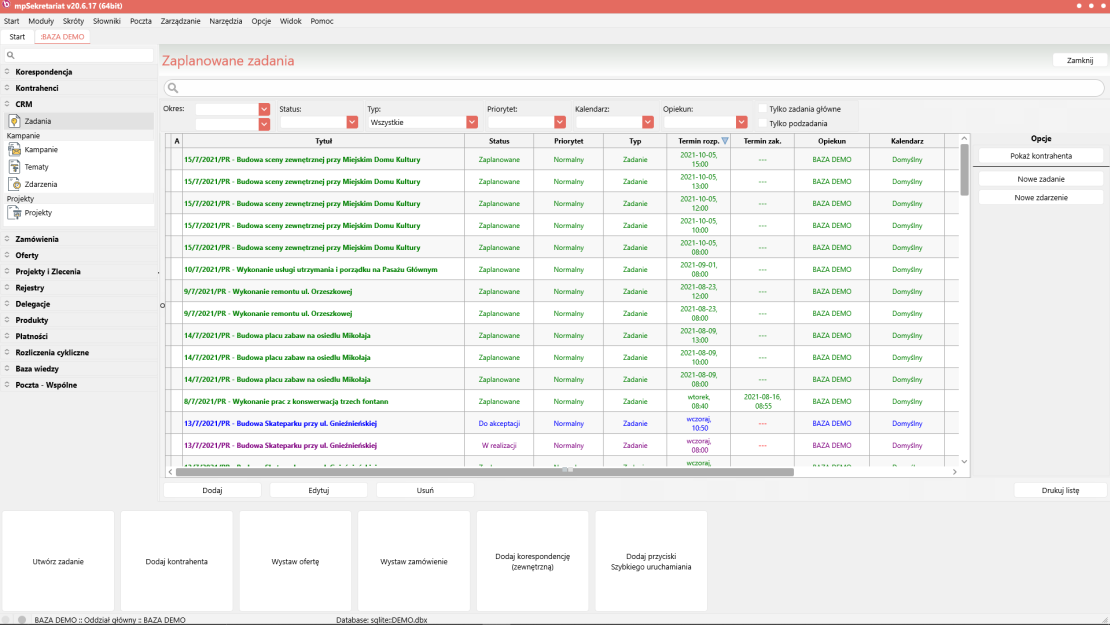Click Nowe zdarzenie button

pyautogui.click(x=1041, y=197)
